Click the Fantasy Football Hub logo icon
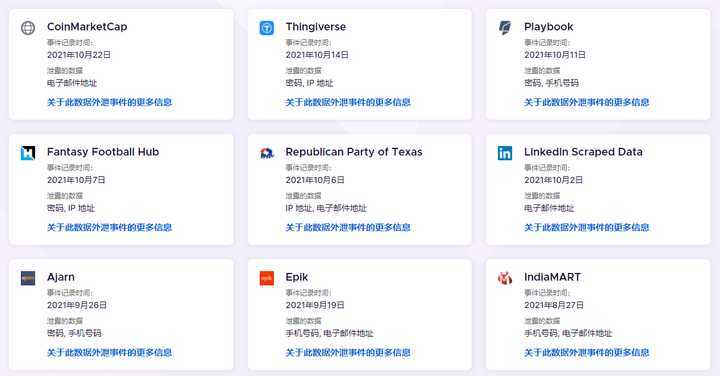Screen dimensions: 720x376 (x=28, y=153)
